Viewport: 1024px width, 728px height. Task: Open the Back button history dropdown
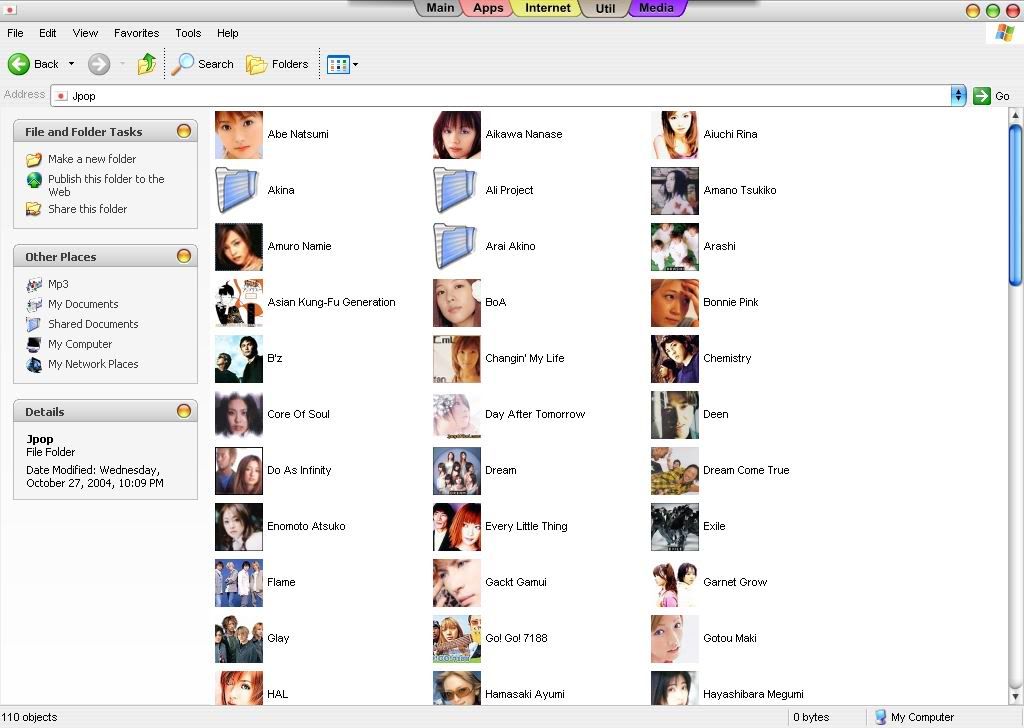pyautogui.click(x=69, y=63)
